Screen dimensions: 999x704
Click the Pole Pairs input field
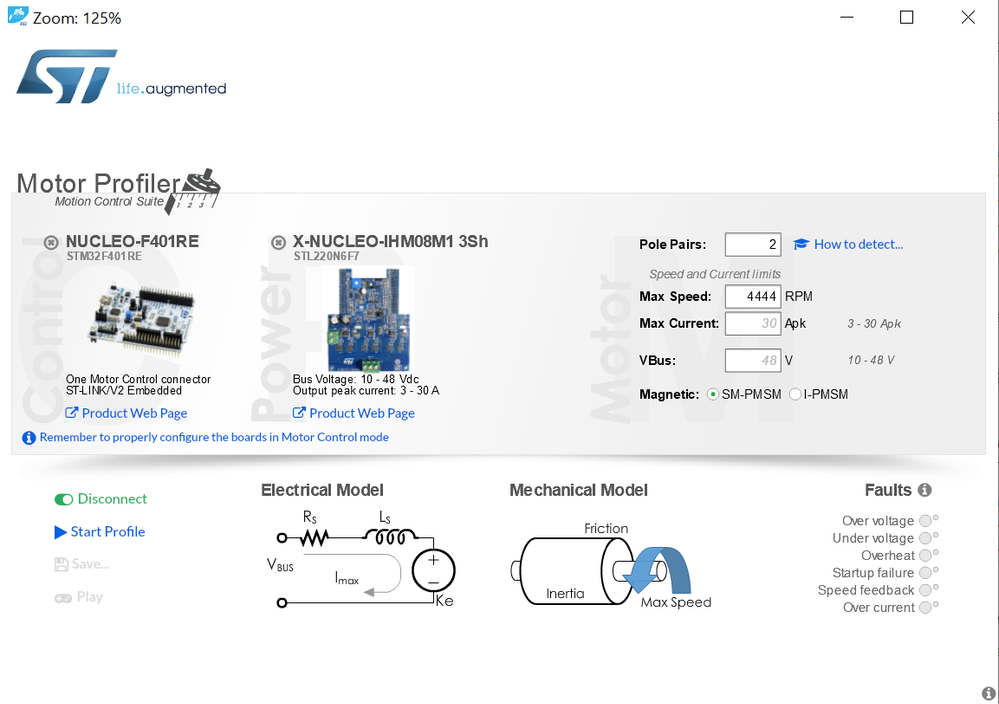click(753, 245)
